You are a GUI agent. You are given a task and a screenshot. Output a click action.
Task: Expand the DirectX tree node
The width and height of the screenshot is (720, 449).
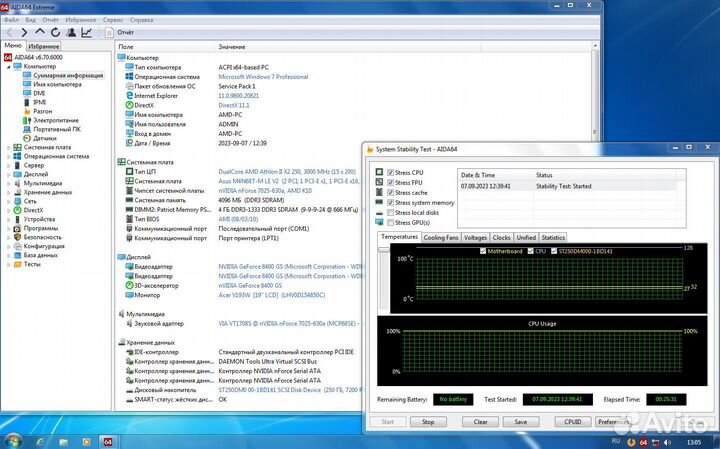(8, 210)
